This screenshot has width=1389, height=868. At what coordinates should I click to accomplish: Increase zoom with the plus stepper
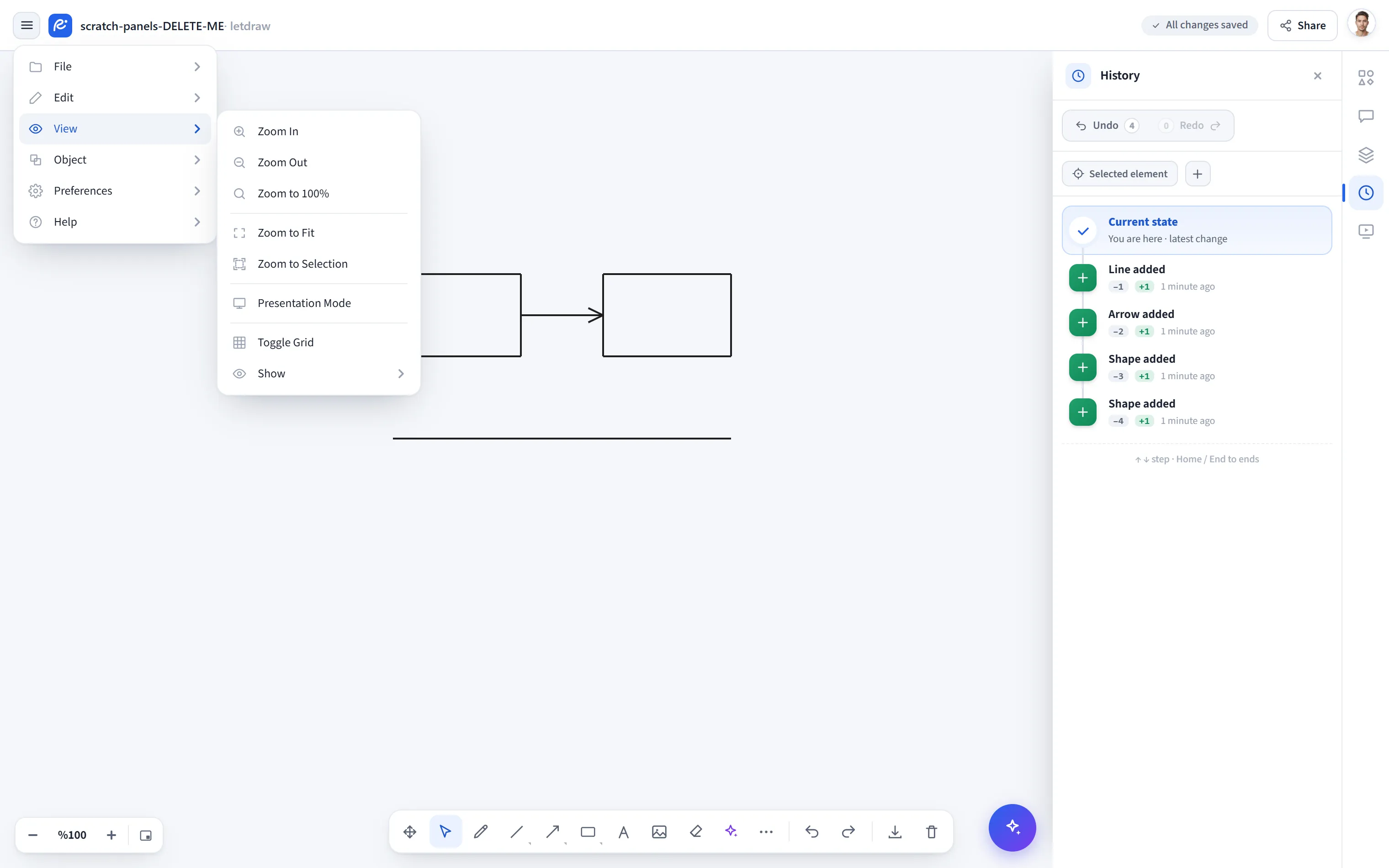[111, 835]
